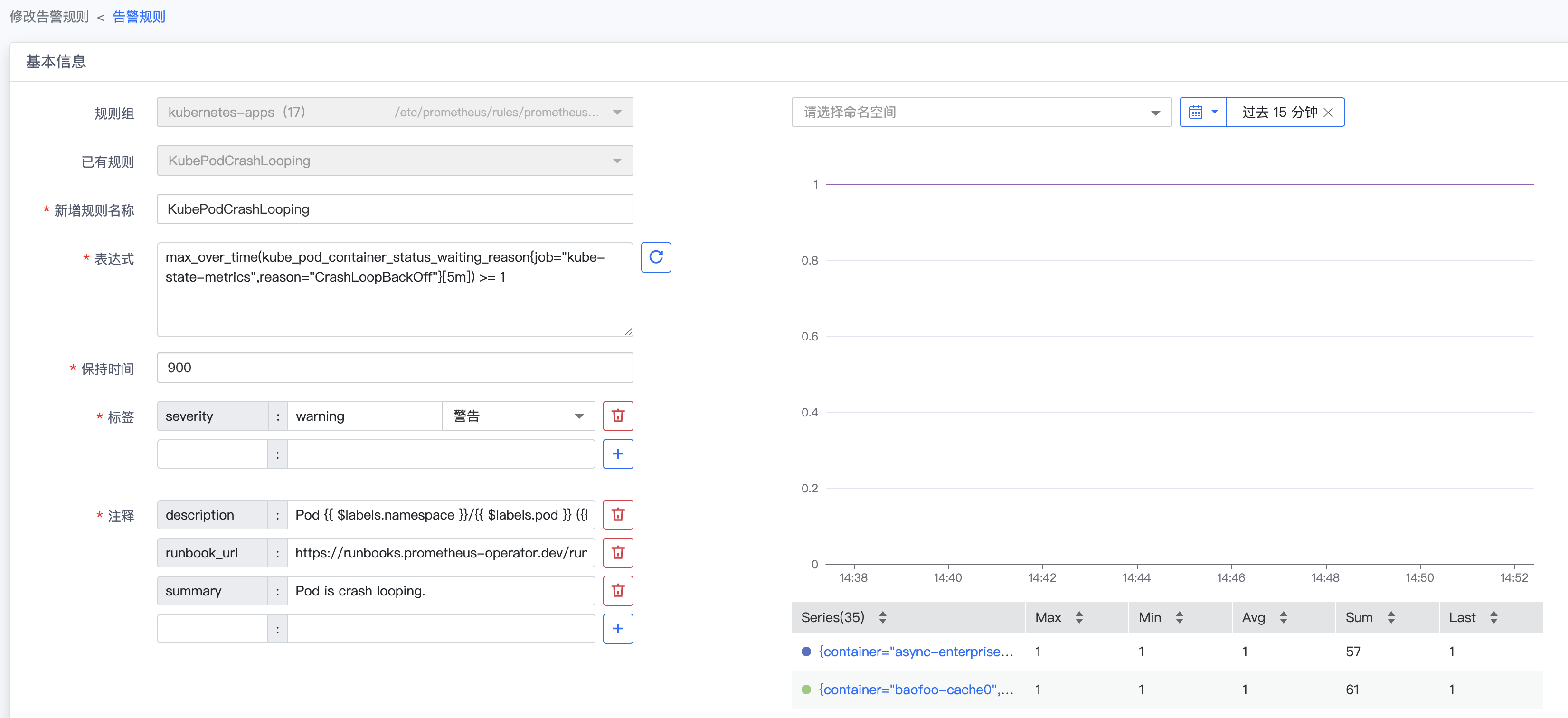
Task: Open the 请选择命名空间 namespace selector
Action: click(x=981, y=112)
